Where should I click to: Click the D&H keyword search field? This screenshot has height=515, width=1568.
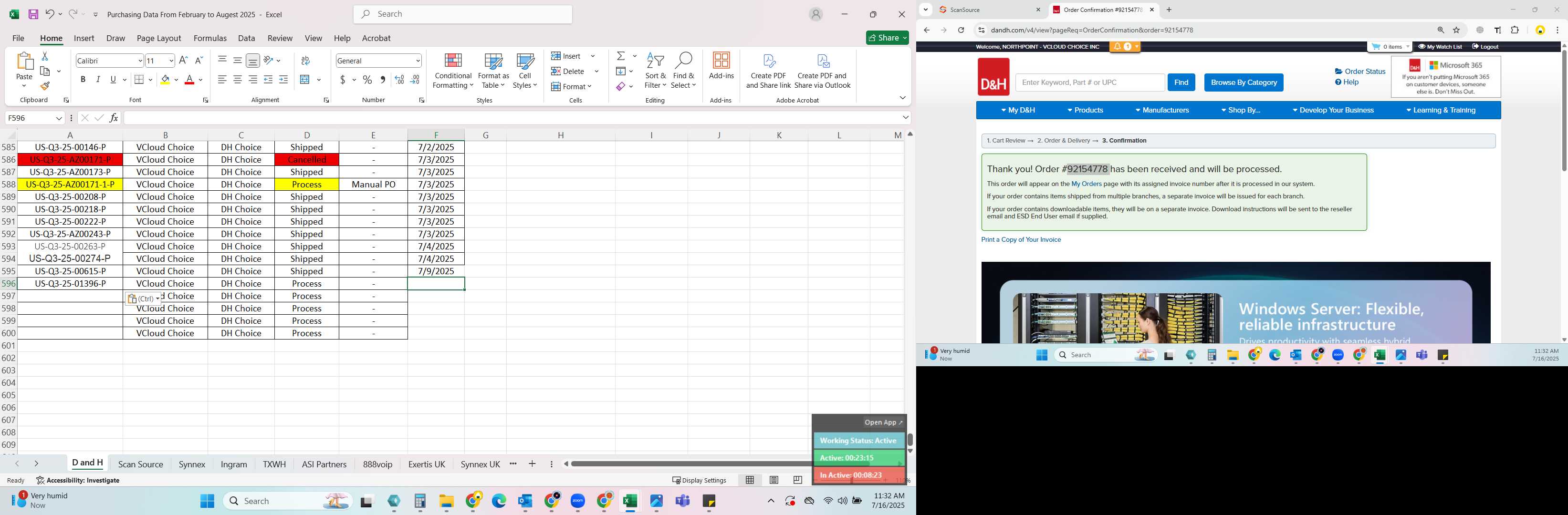(x=1089, y=82)
